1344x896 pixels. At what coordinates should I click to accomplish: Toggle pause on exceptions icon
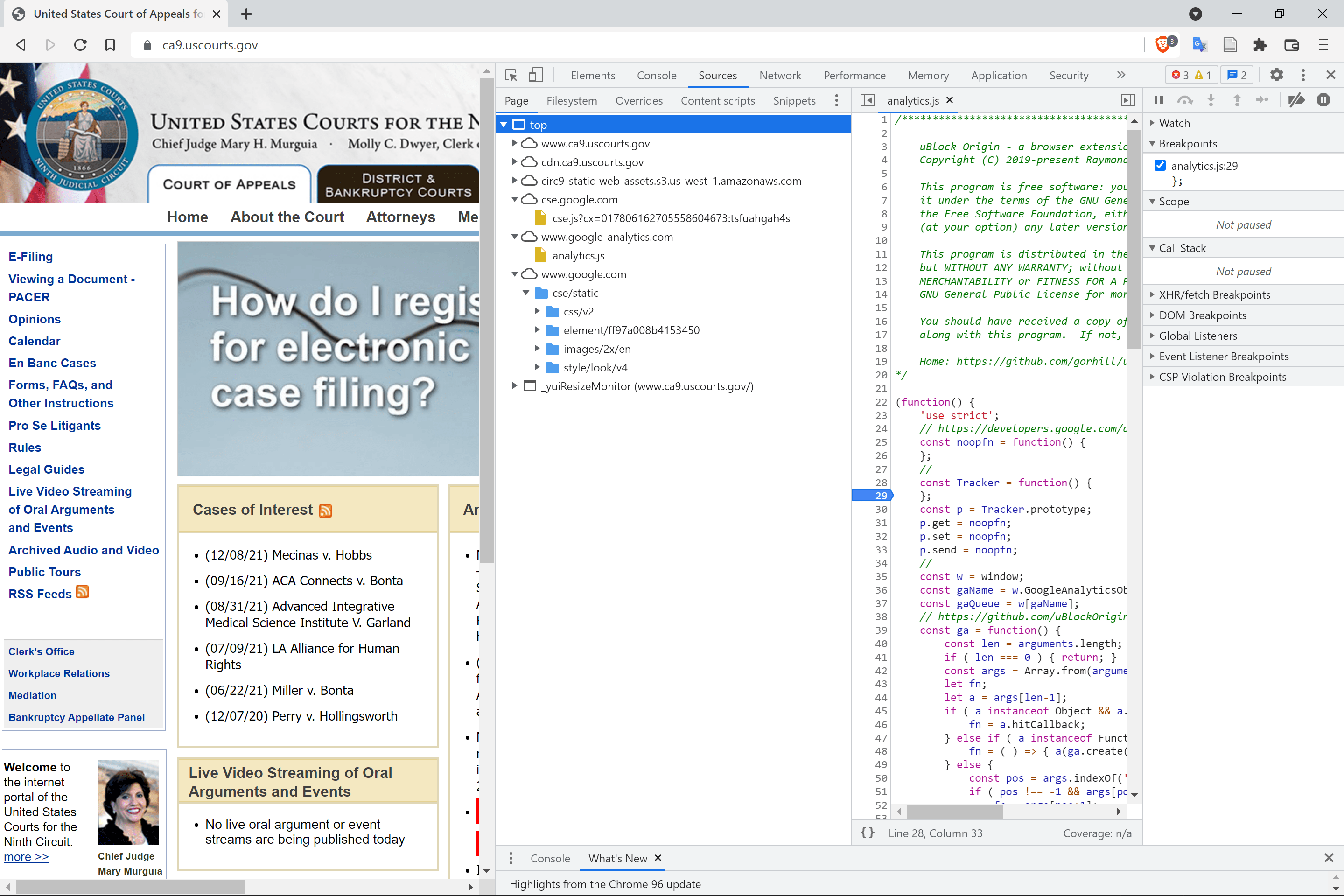(1323, 100)
